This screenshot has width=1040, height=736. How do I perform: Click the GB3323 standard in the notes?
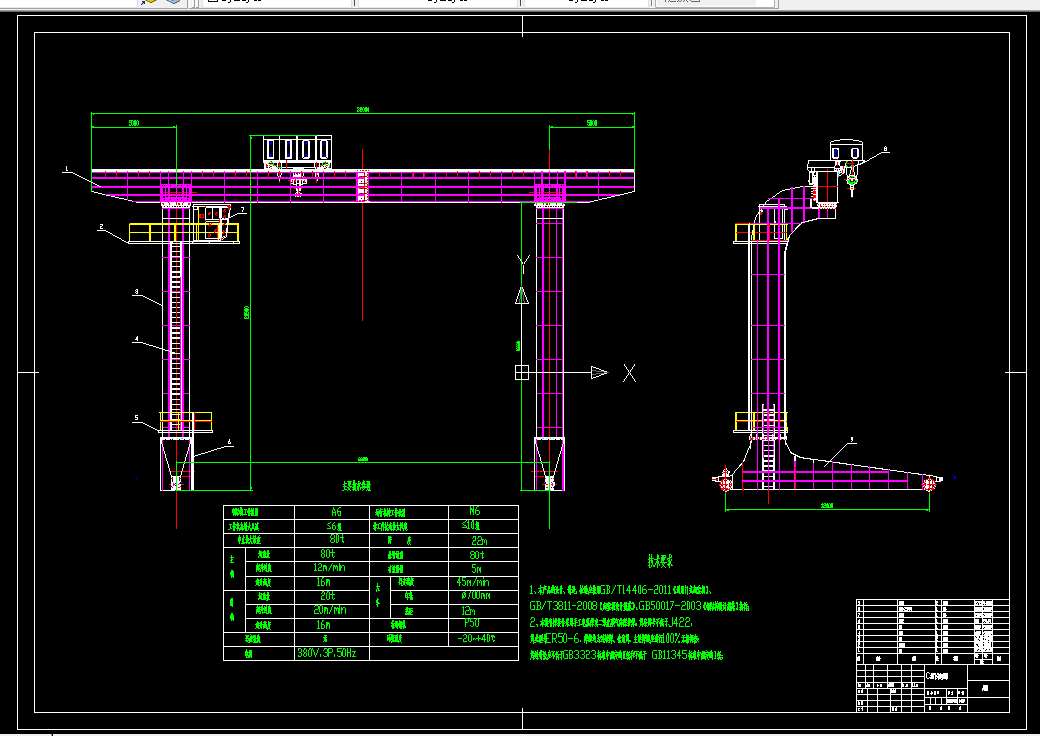coord(580,655)
